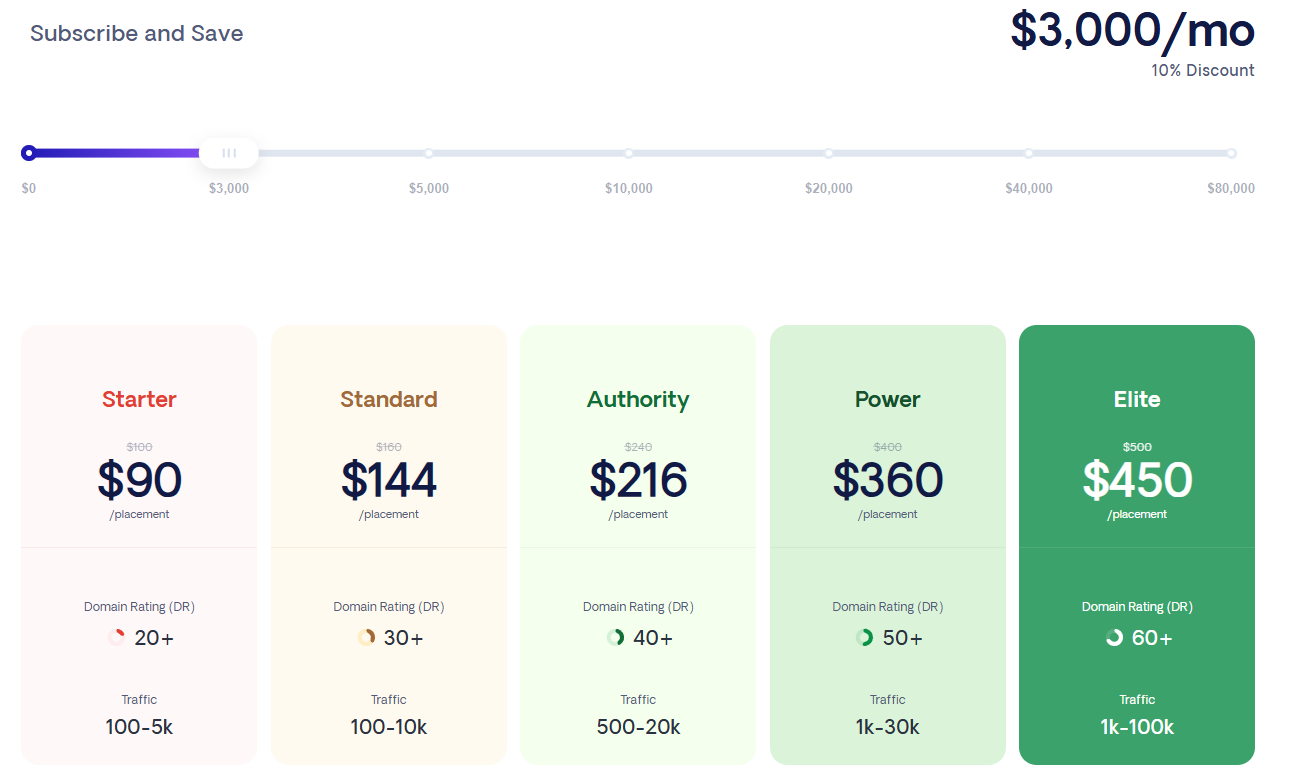This screenshot has width=1291, height=777.
Task: Click the slider stop at $10,000
Action: 628,152
